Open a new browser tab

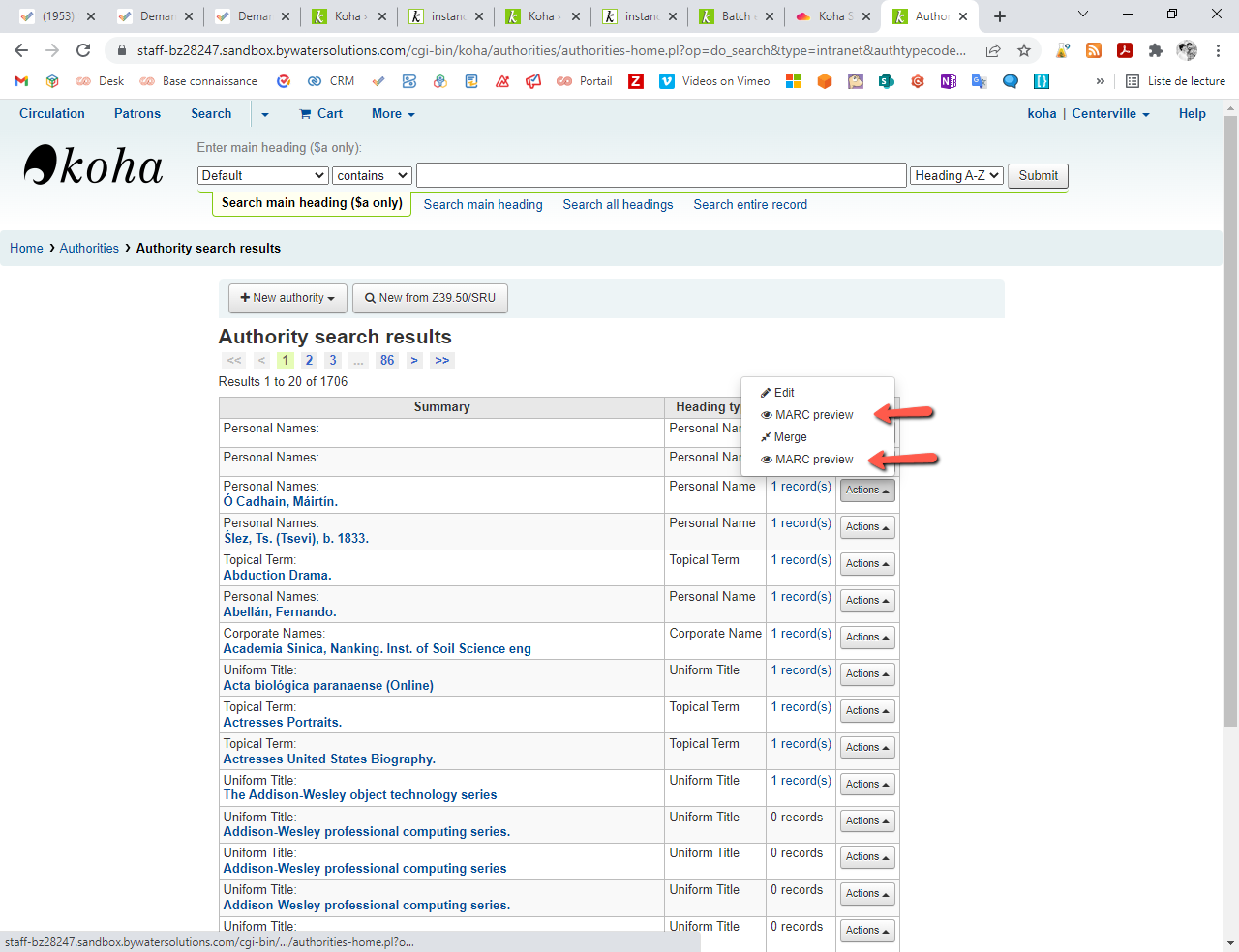tap(1000, 16)
